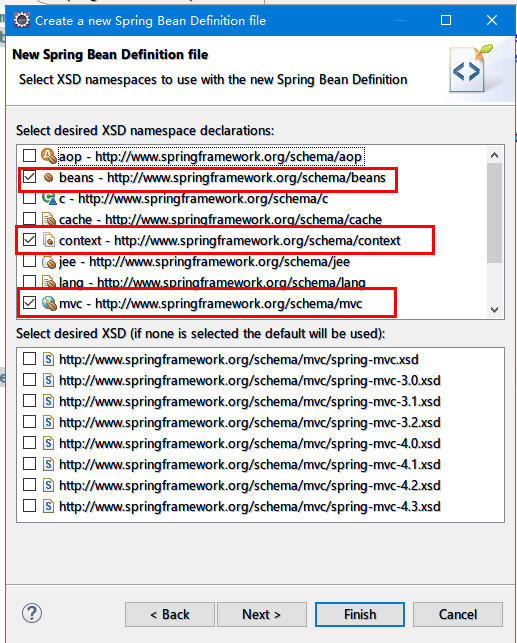This screenshot has height=643, width=517.
Task: Uncheck the beans namespace checkbox
Action: (29, 177)
